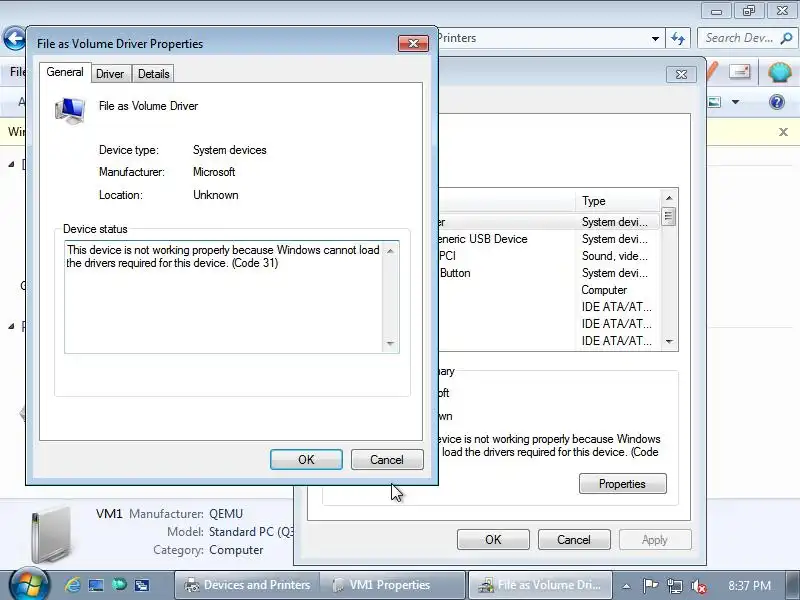
Task: Click the search magnifier icon
Action: tap(786, 38)
